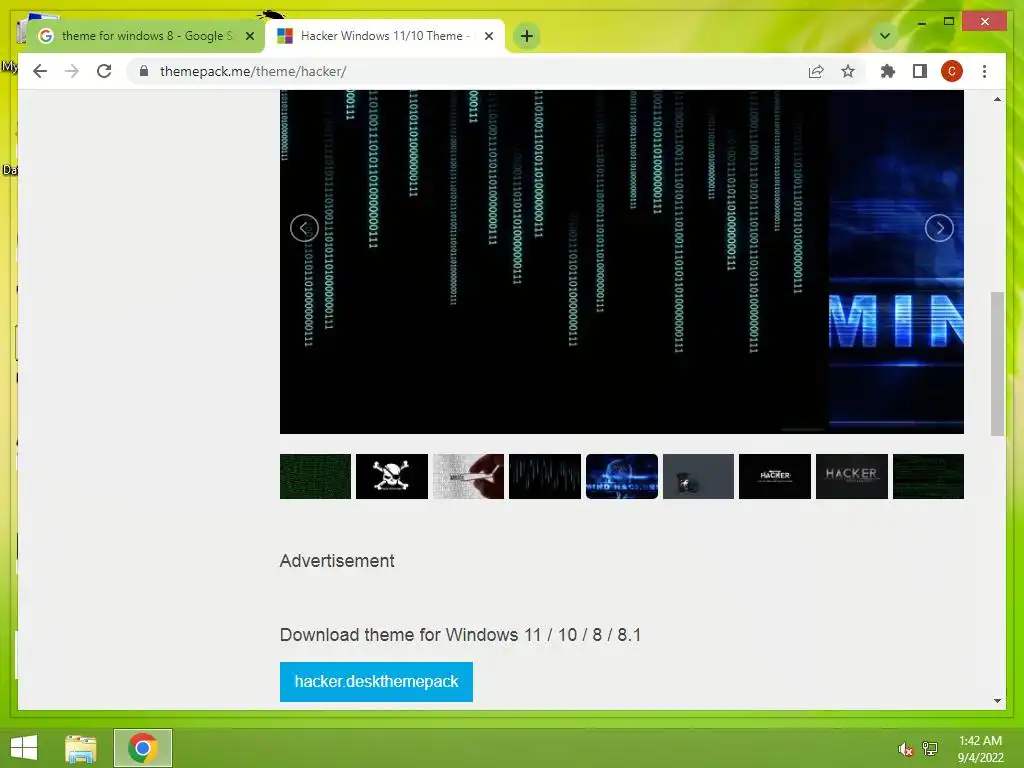Viewport: 1024px width, 768px height.
Task: Reload the themepack page
Action: [x=104, y=71]
